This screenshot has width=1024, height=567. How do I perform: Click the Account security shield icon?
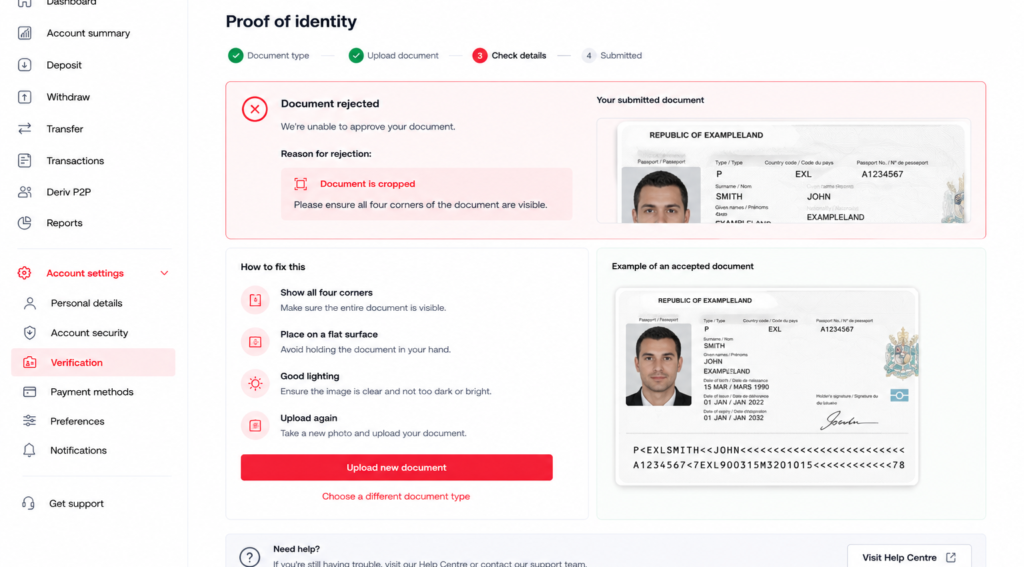click(29, 332)
